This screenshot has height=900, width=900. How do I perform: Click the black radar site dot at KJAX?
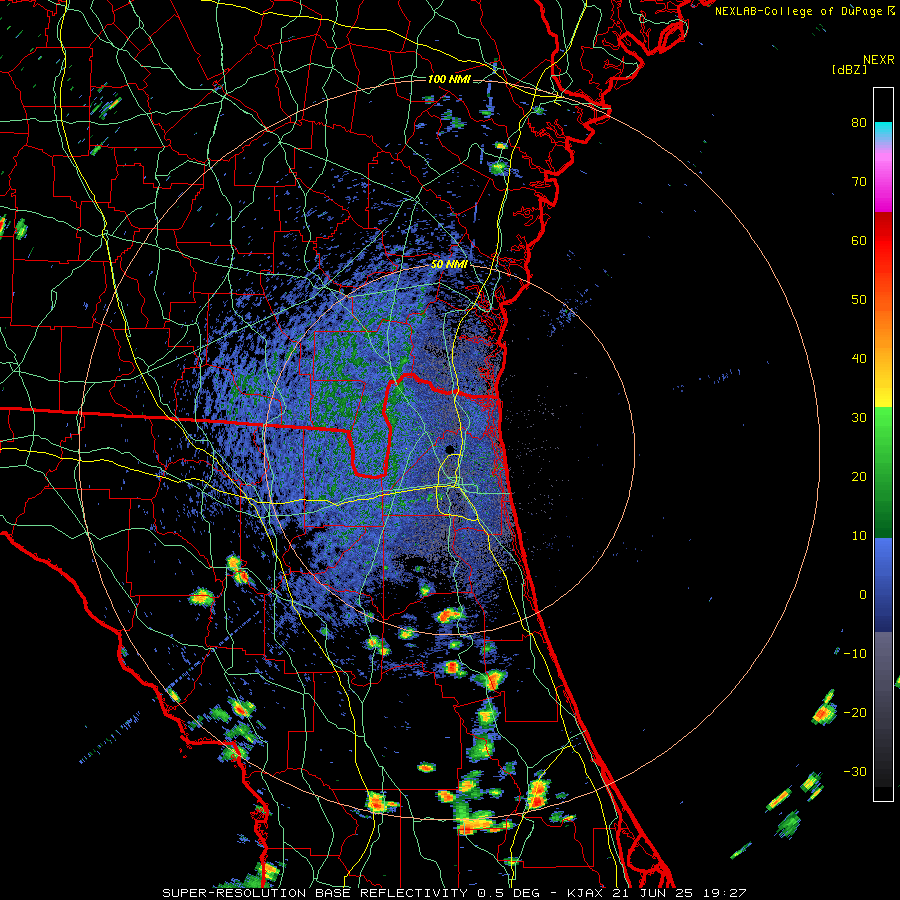tap(450, 449)
